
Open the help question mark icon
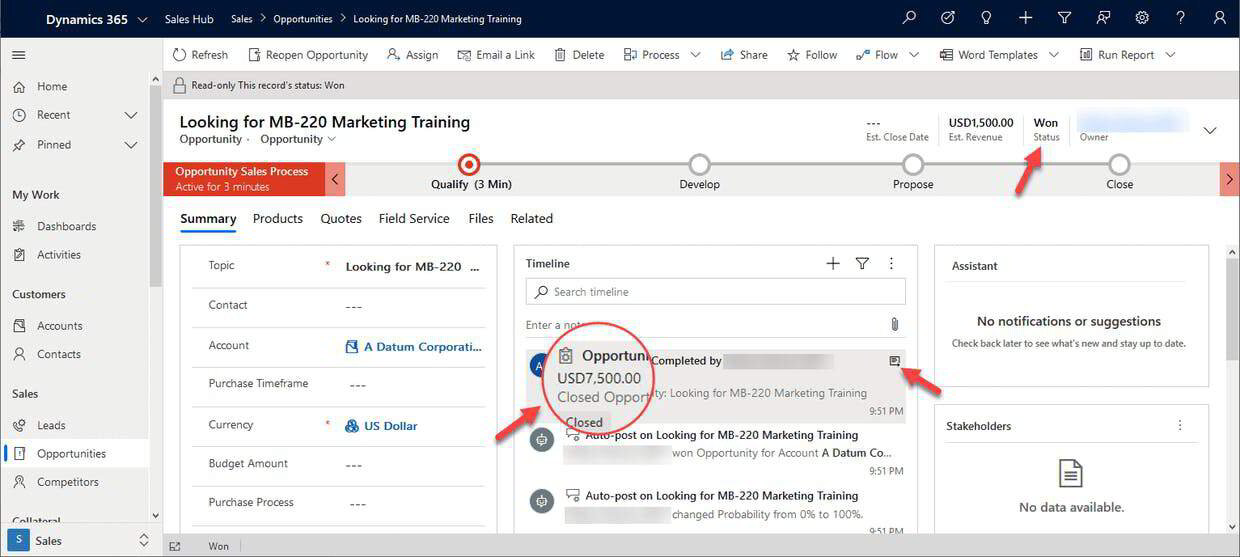tap(1181, 18)
